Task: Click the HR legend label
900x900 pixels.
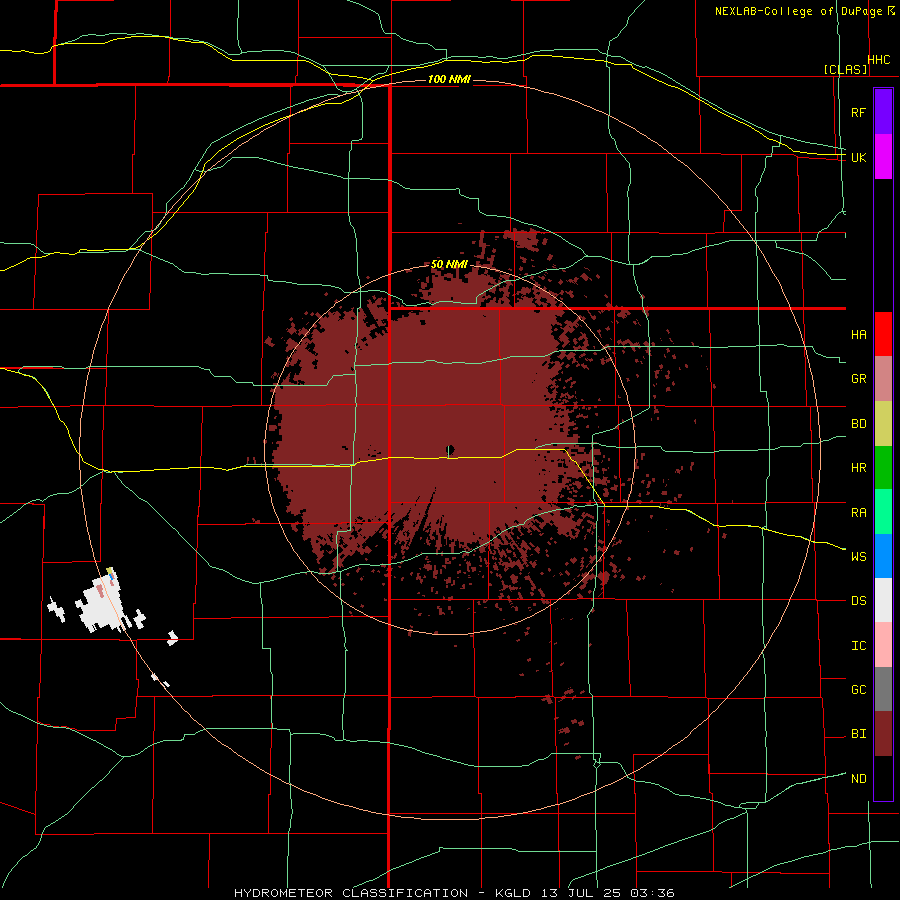Action: [858, 467]
